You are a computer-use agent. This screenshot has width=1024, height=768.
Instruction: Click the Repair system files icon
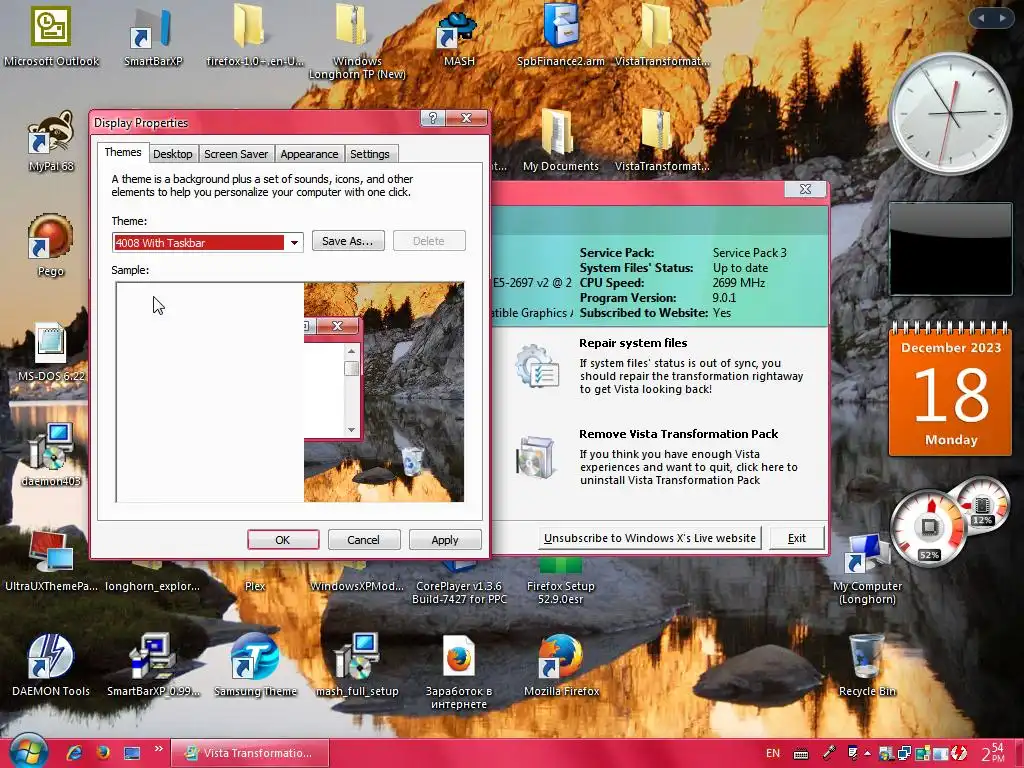click(537, 366)
